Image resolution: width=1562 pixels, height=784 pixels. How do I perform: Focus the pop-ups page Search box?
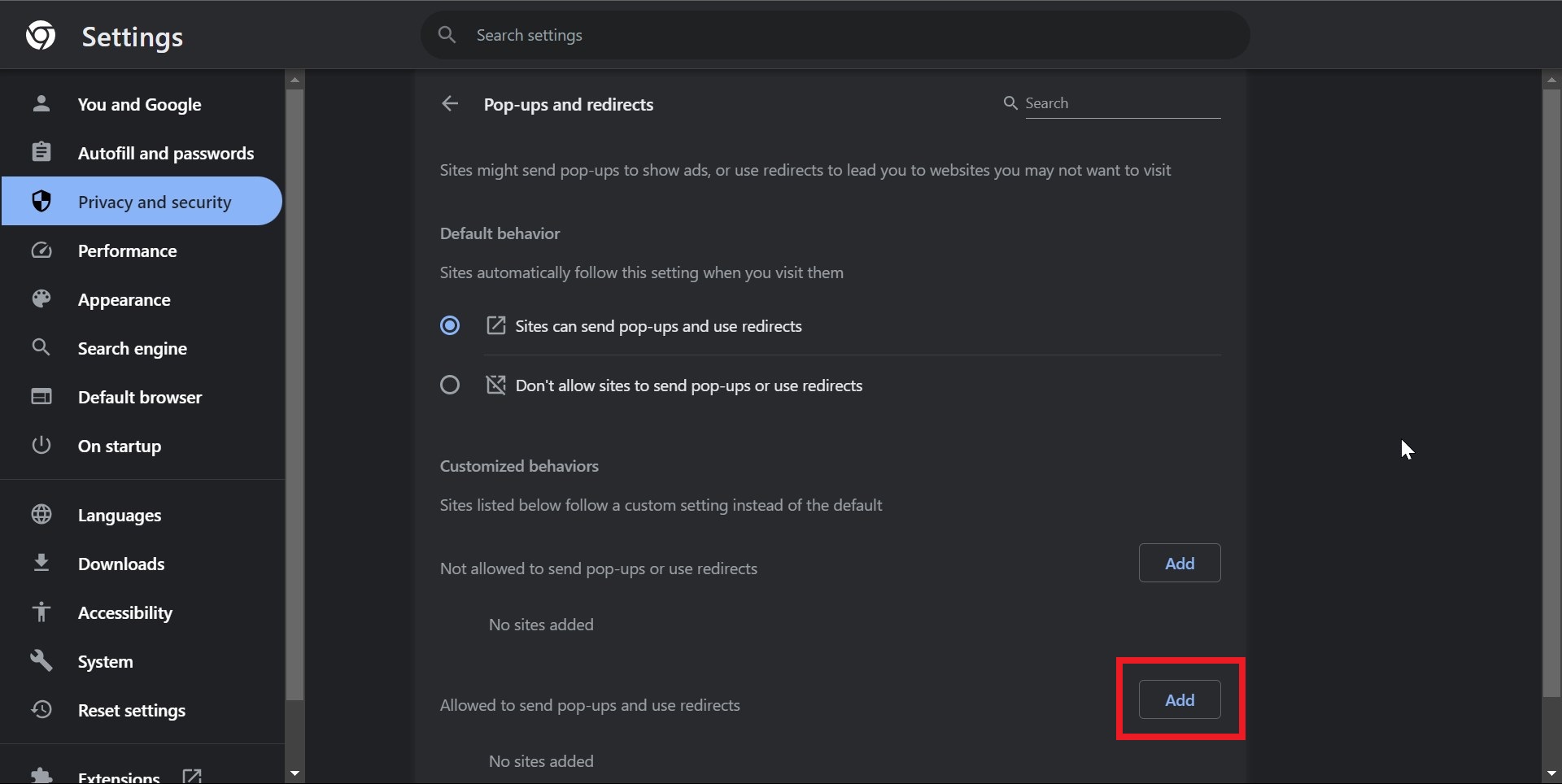1122,103
